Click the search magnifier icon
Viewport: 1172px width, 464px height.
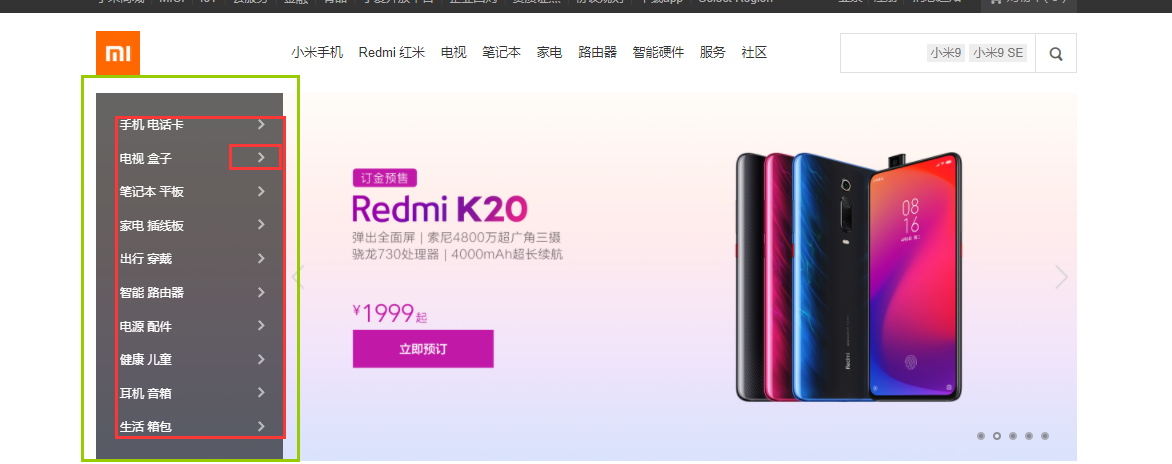click(1055, 53)
